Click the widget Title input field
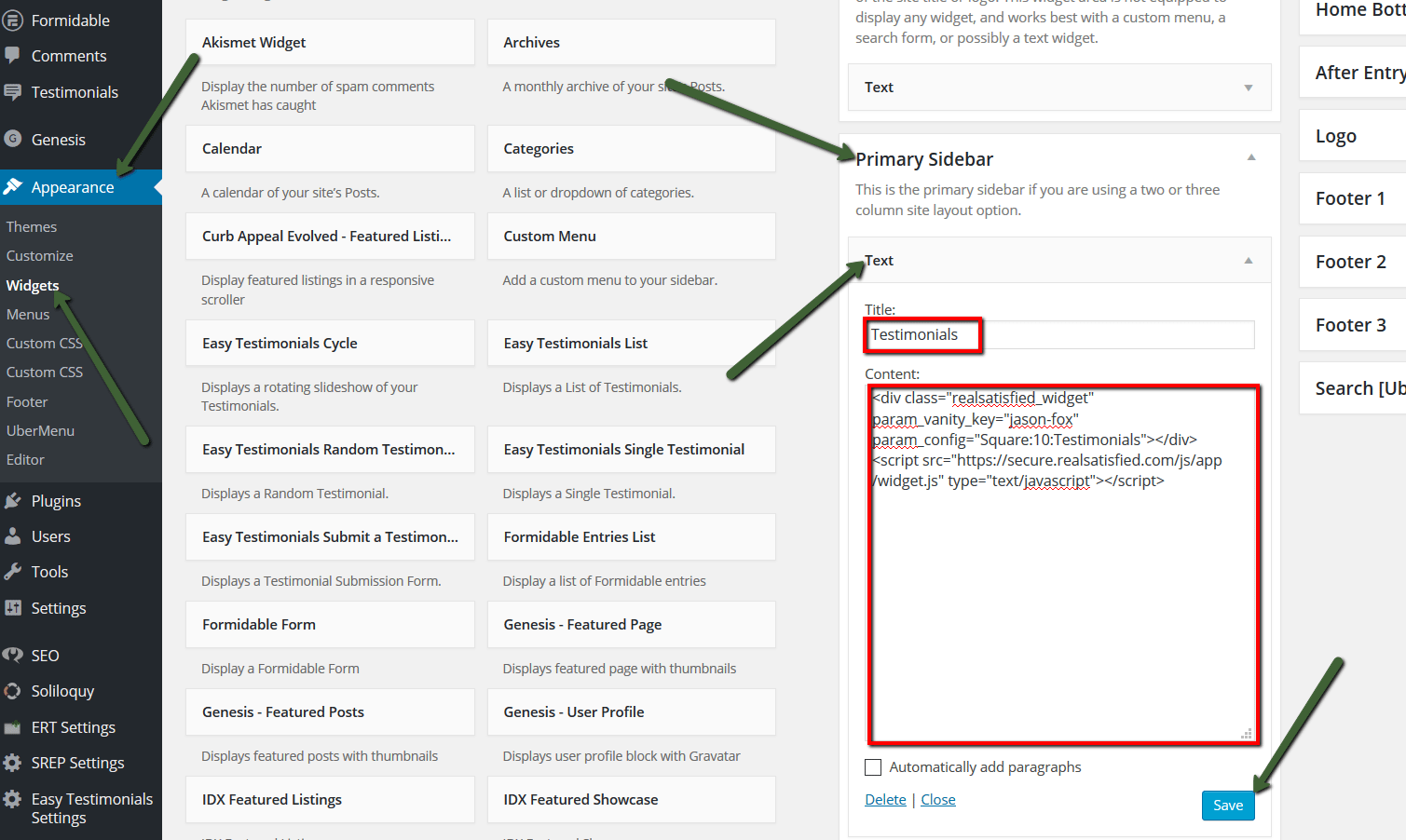Viewport: 1406px width, 840px height. [x=1059, y=335]
